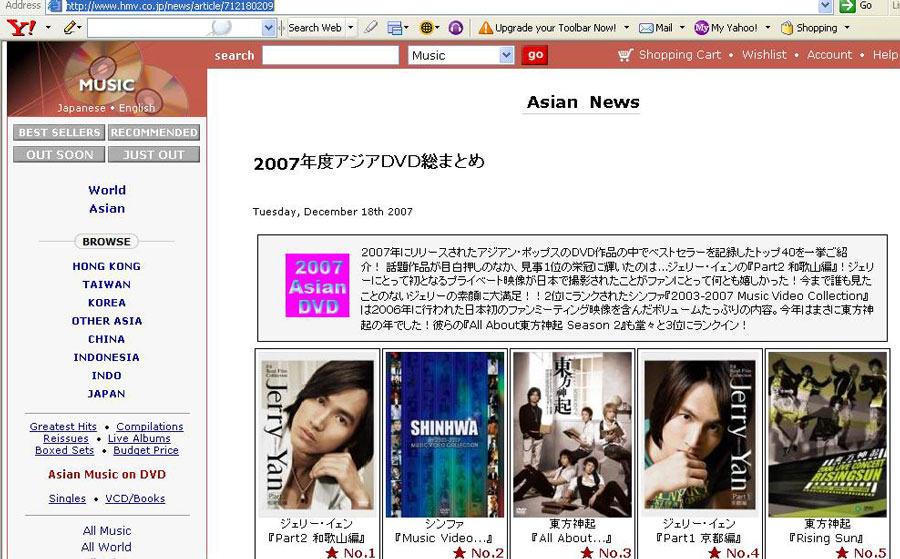Click the MUSIC CD logo banner
The image size is (900, 559).
pyautogui.click(x=107, y=79)
